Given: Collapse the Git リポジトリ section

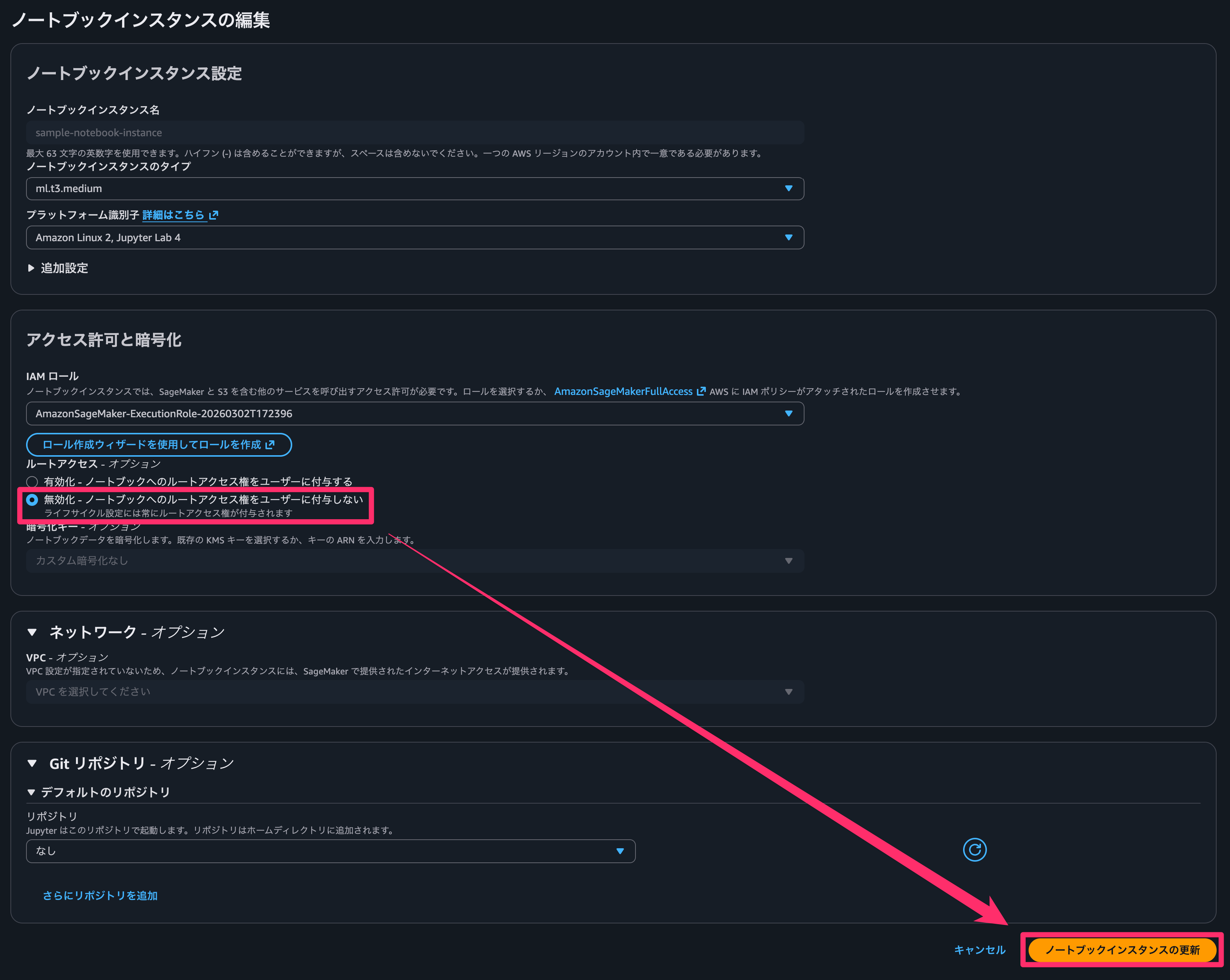Looking at the screenshot, I should pyautogui.click(x=32, y=763).
